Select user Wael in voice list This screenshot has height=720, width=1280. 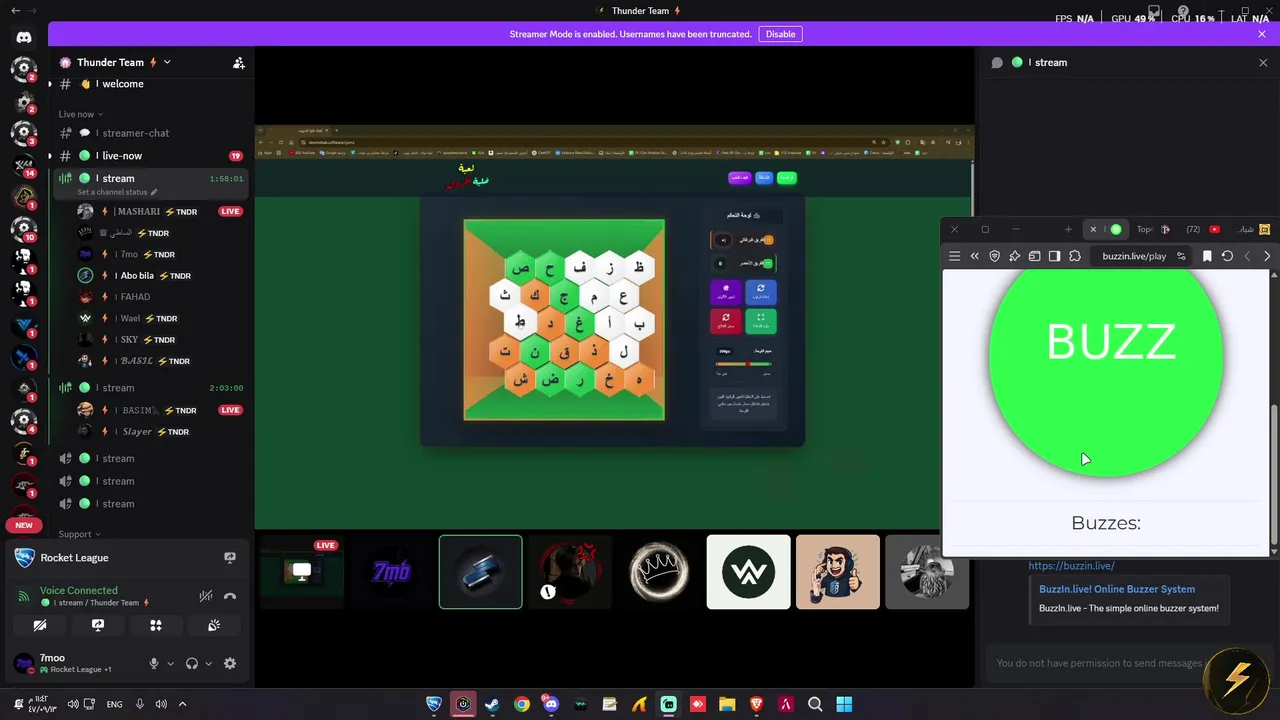160,318
